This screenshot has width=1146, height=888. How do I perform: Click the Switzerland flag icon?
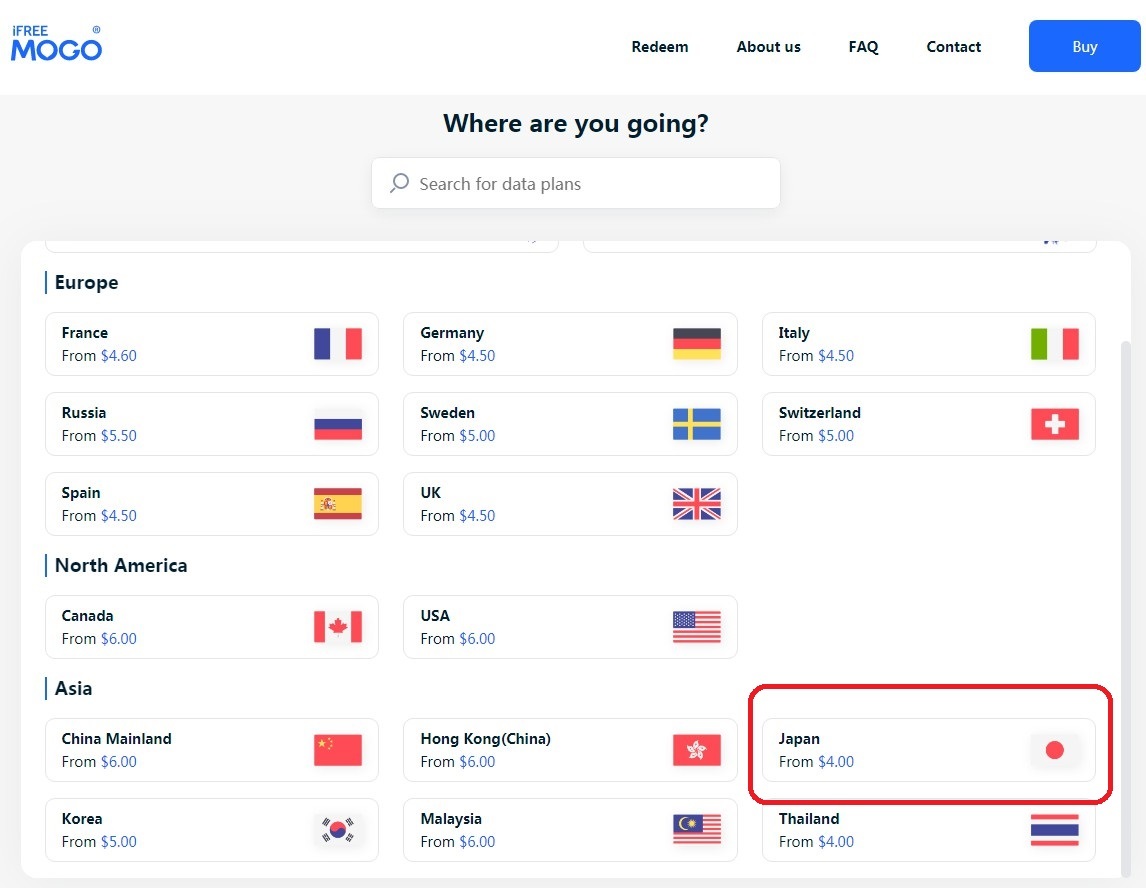click(1054, 424)
